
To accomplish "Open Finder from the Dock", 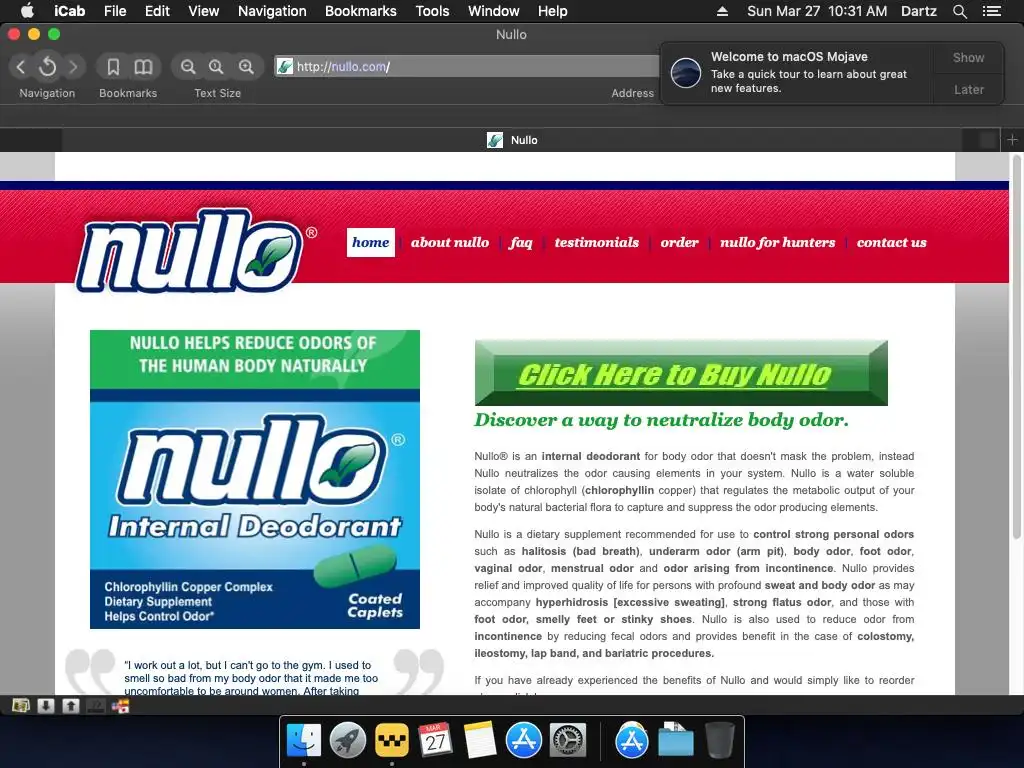I will (x=304, y=741).
